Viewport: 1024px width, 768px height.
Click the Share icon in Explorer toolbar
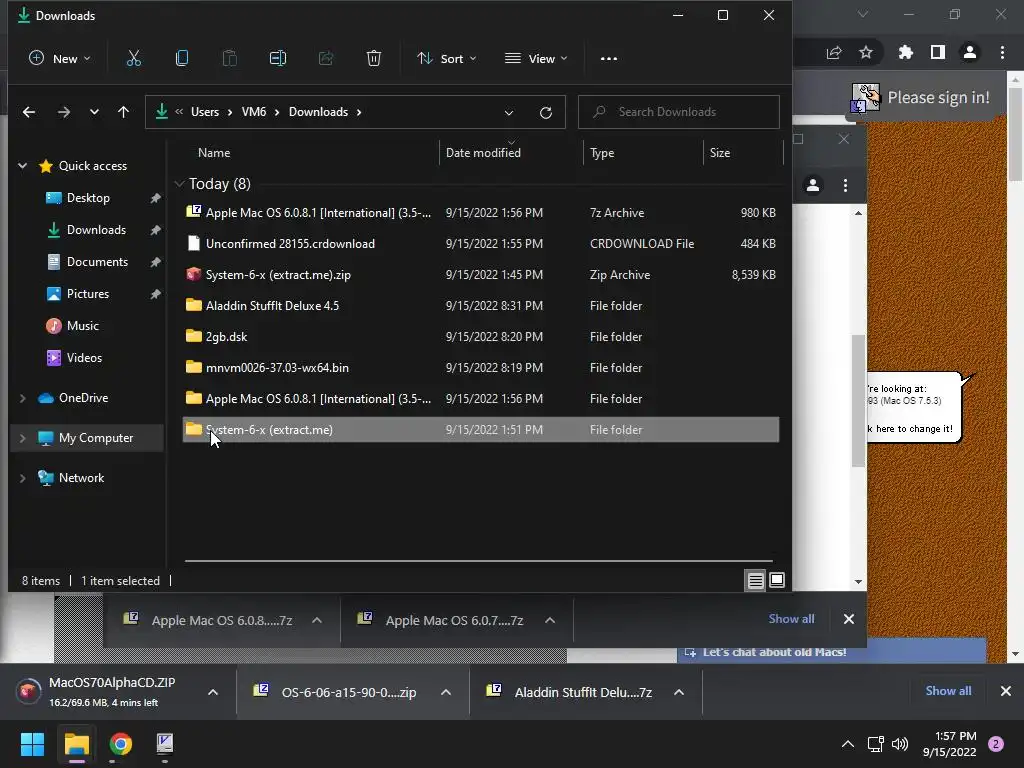(x=326, y=58)
